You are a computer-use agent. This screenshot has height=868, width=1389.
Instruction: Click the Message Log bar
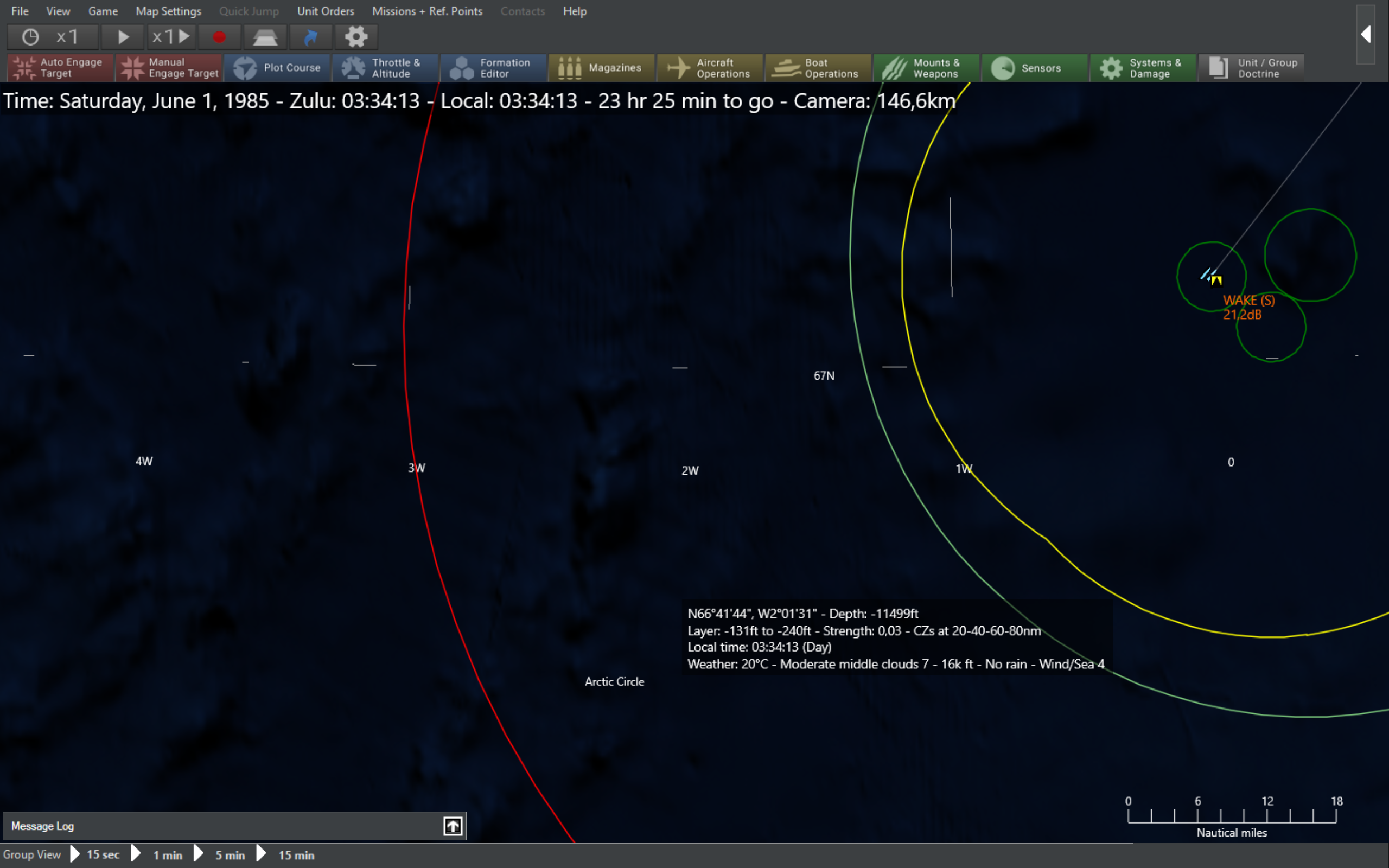pyautogui.click(x=234, y=826)
